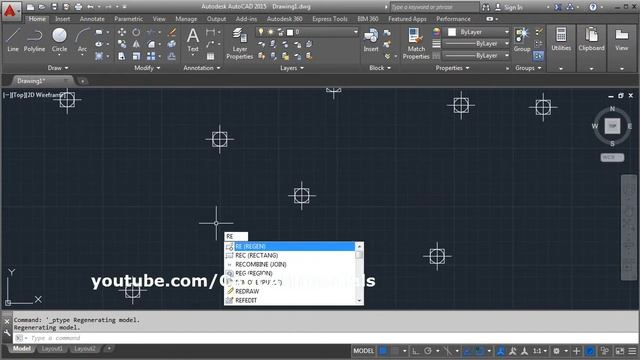Screen dimensions: 640x360
Task: Click the Scale tool icon
Action: click(136, 56)
